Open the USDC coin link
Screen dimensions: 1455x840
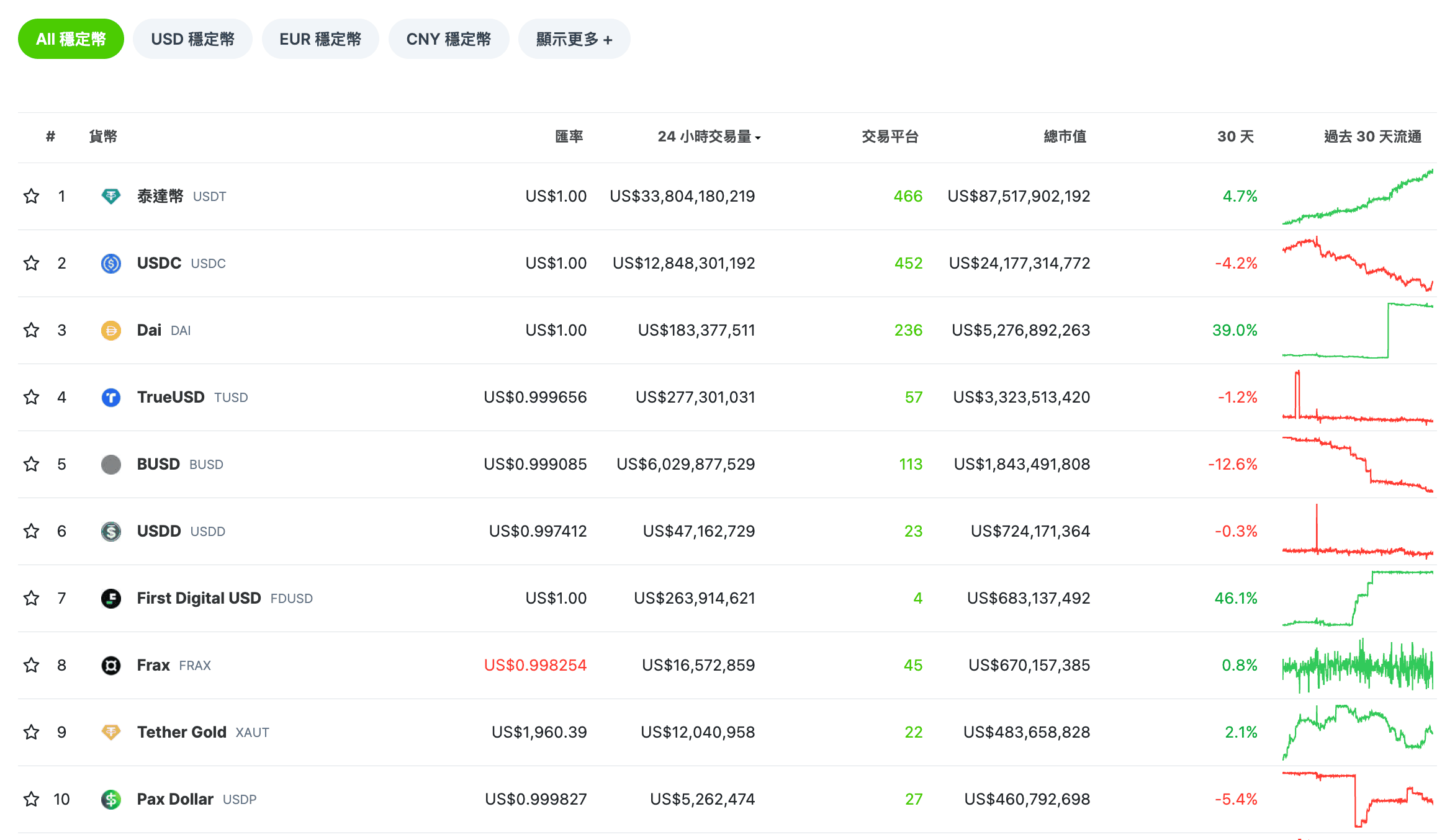[181, 263]
